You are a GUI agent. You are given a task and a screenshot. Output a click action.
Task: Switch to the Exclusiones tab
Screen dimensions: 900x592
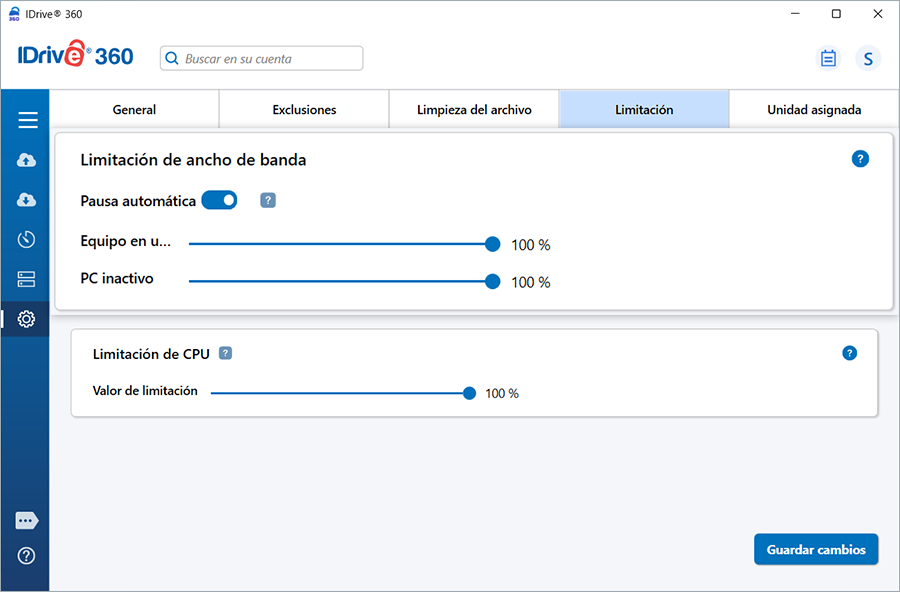[x=304, y=110]
